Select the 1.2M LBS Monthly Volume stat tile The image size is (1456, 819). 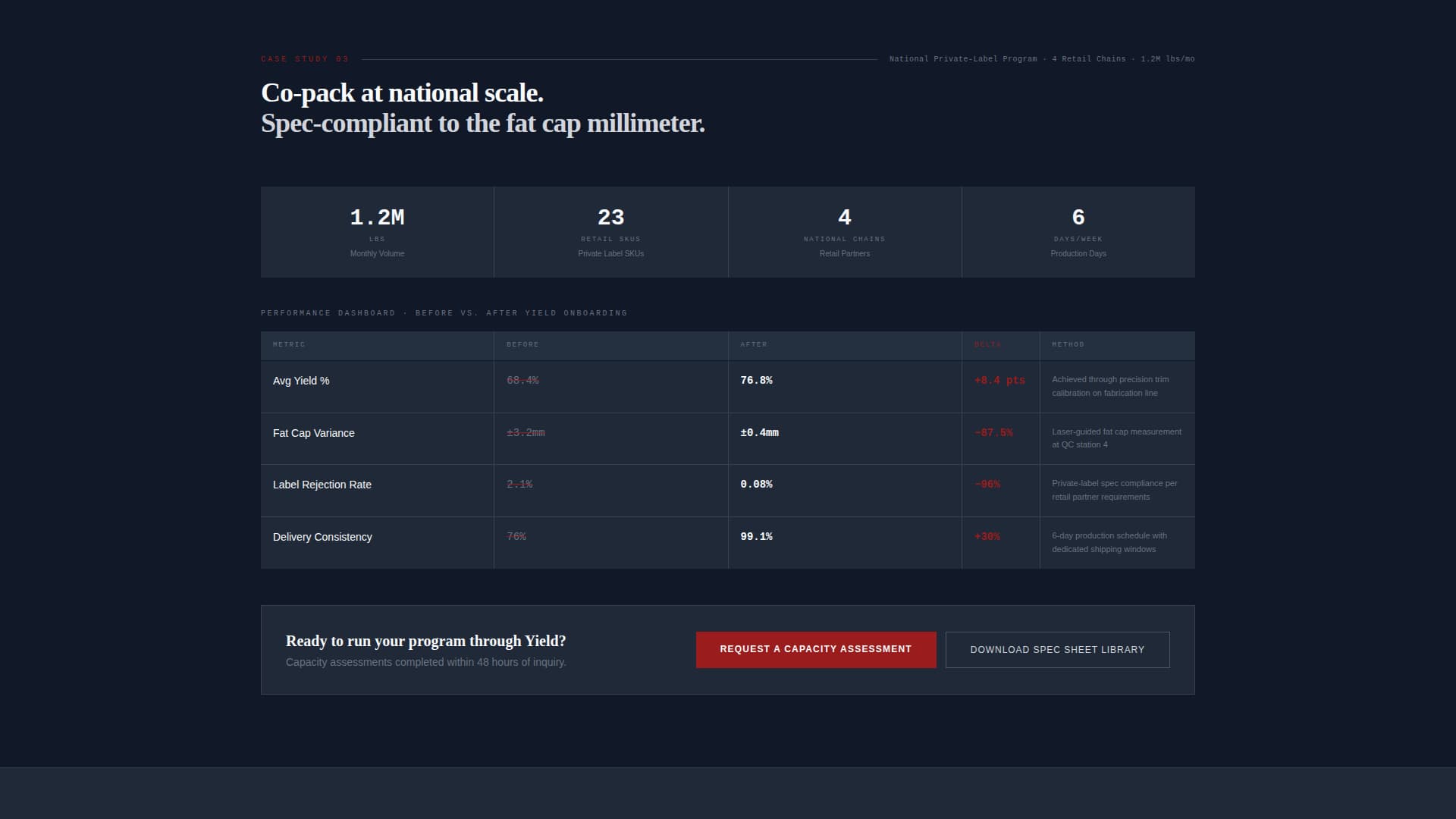click(x=377, y=231)
